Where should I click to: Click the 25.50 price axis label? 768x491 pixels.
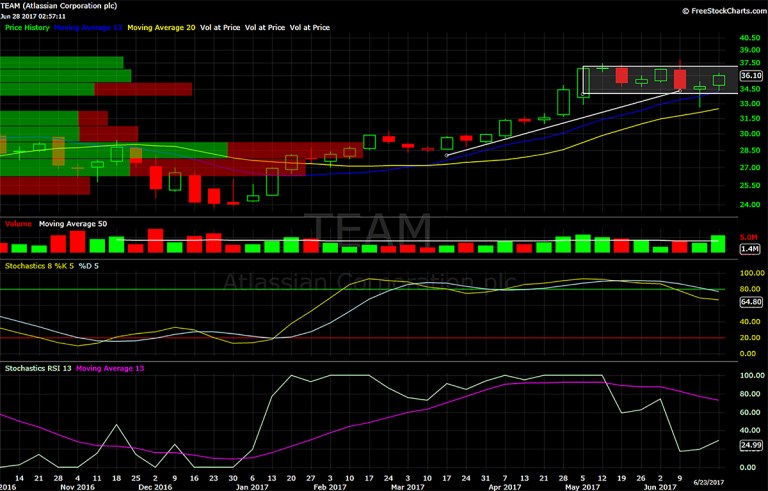point(750,186)
